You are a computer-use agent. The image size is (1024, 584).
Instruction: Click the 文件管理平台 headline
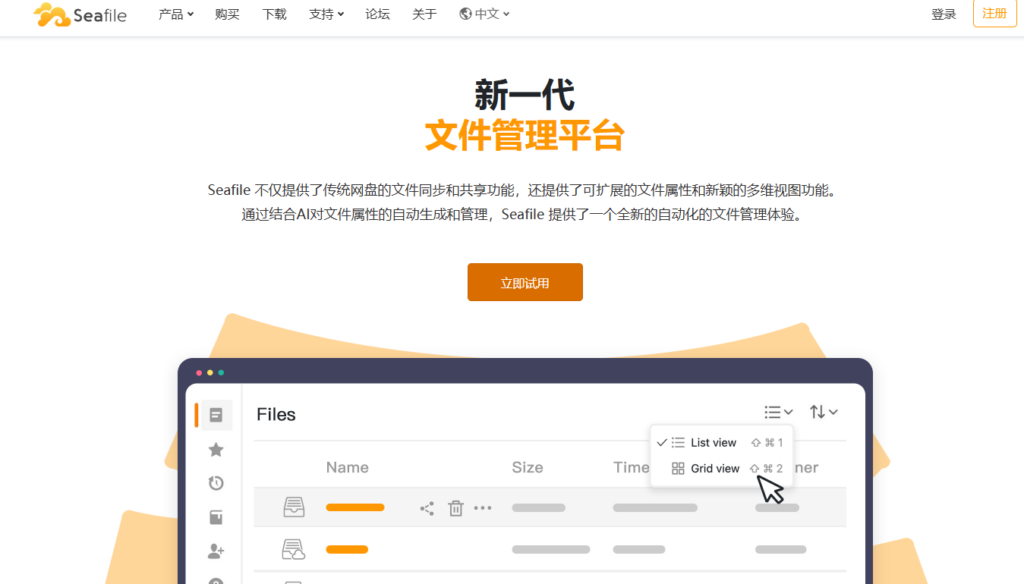(x=524, y=135)
